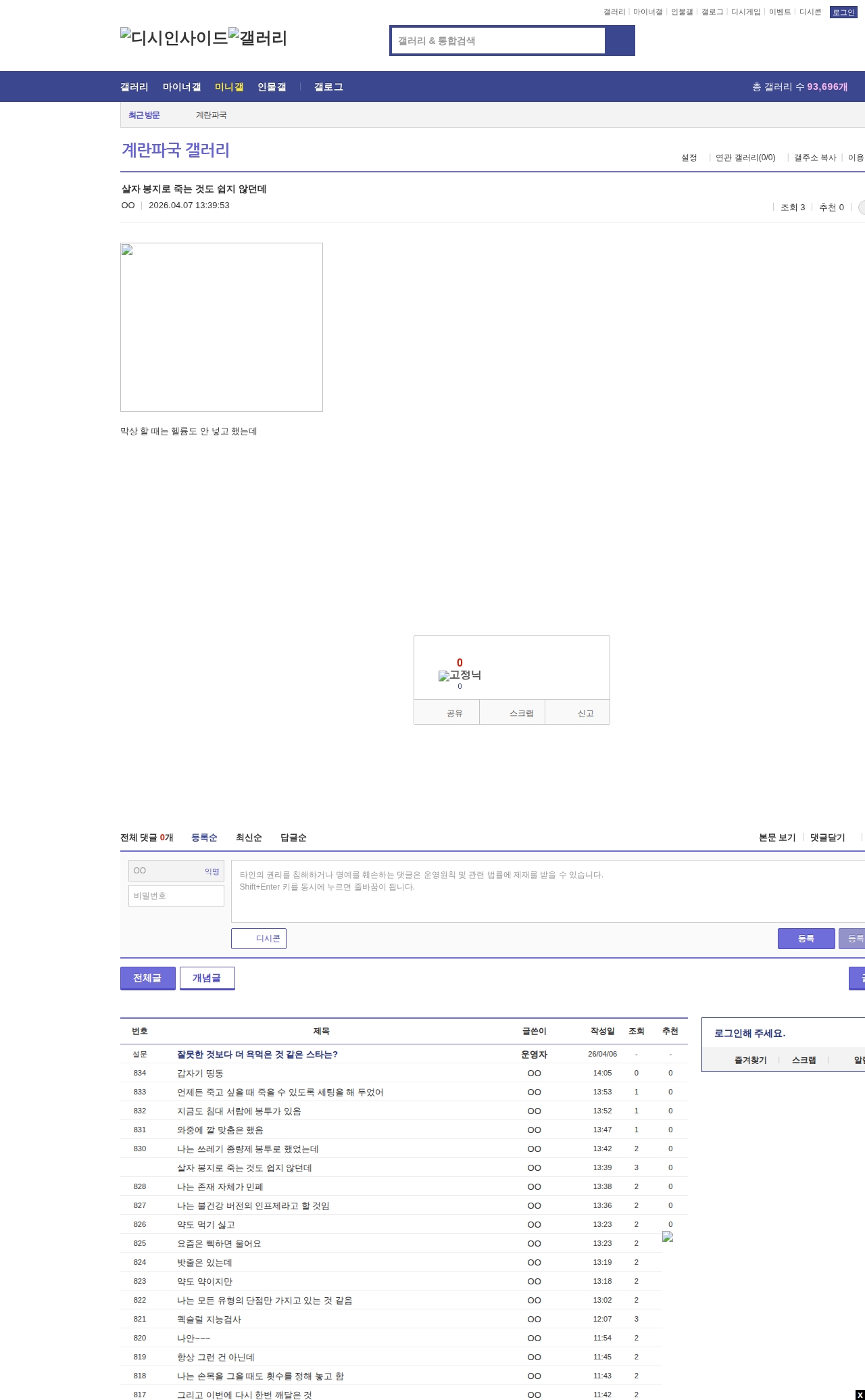Click the 로그인 button in the top bar
This screenshot has height=1400, width=865.
843,12
